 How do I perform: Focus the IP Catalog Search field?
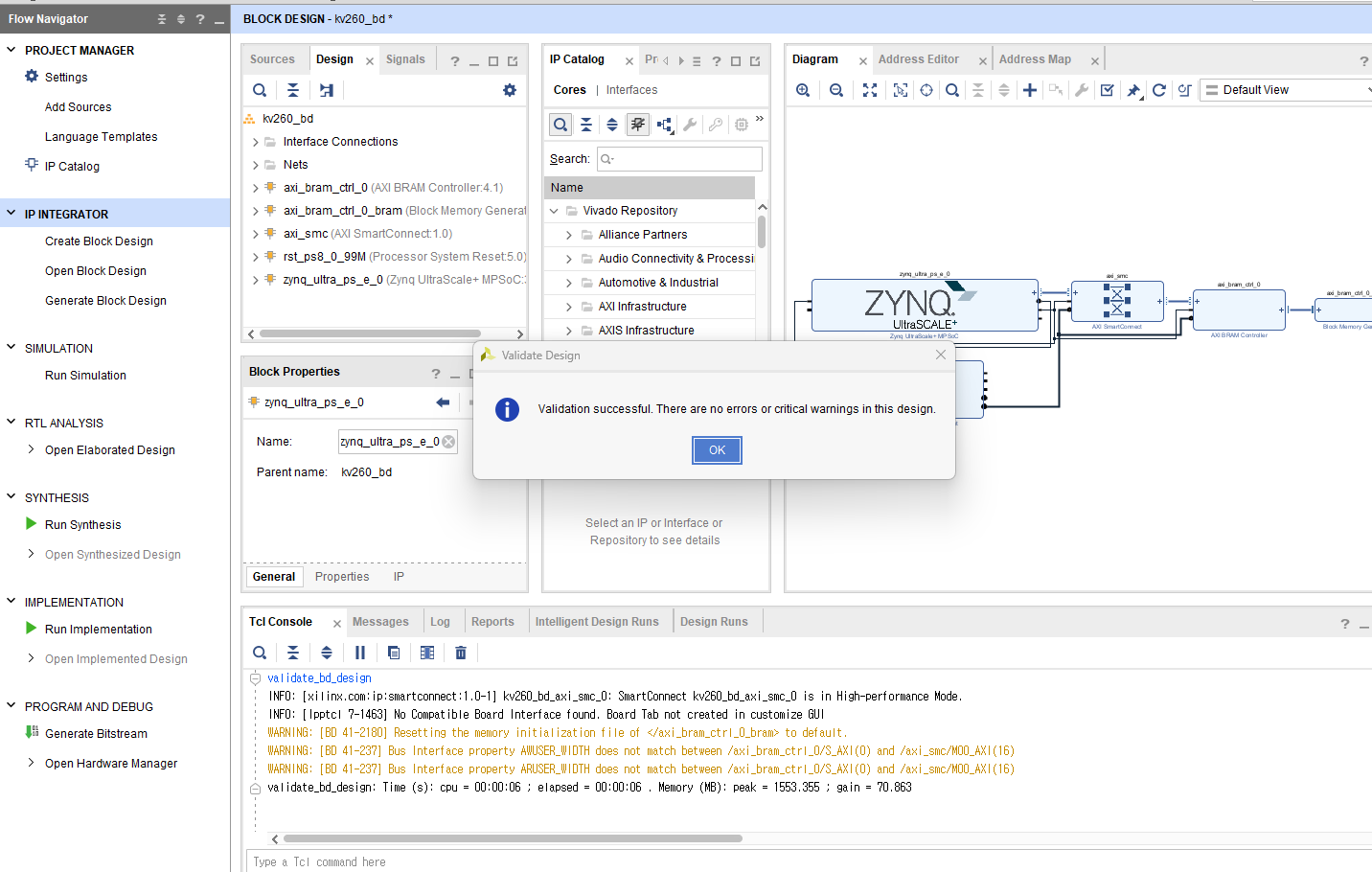point(679,159)
